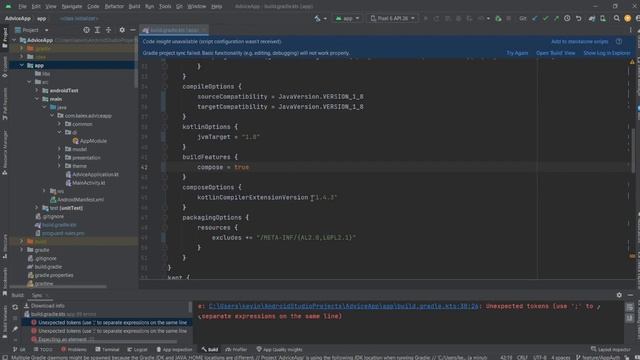Click the build.gradle.kts error file path link
This screenshot has width=640, height=360.
(x=343, y=306)
